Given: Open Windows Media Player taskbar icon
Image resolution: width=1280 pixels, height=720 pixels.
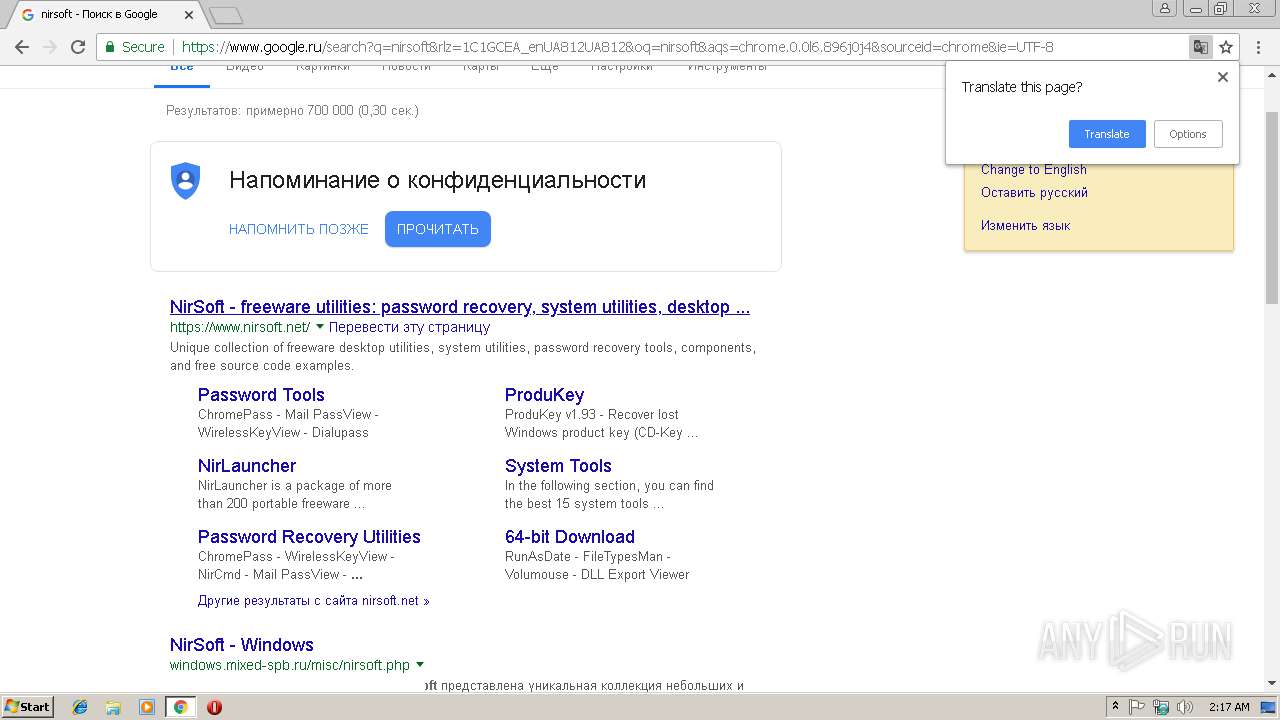Looking at the screenshot, I should 147,707.
